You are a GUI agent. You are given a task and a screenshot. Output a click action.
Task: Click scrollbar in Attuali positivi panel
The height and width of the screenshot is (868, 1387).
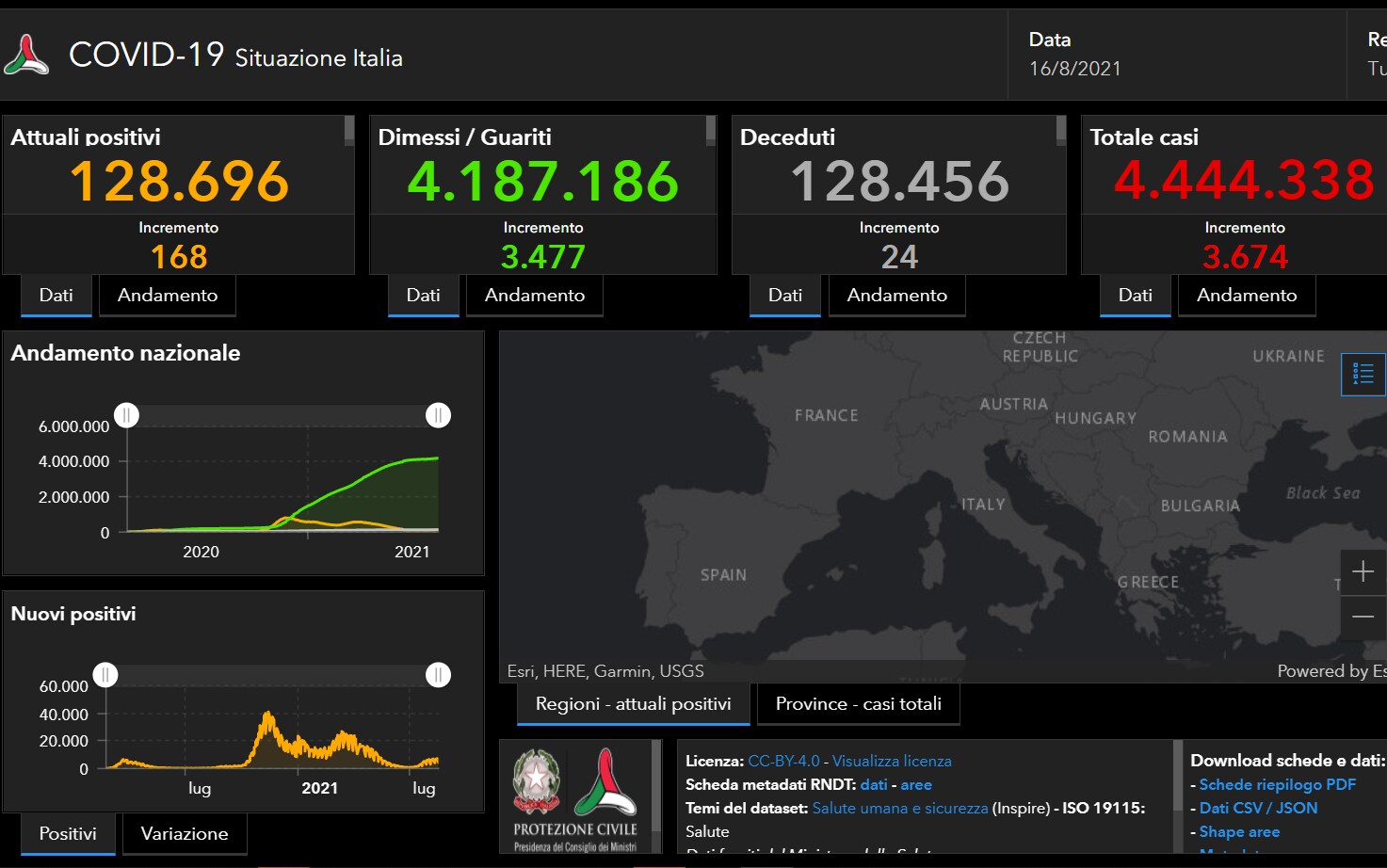[349, 130]
